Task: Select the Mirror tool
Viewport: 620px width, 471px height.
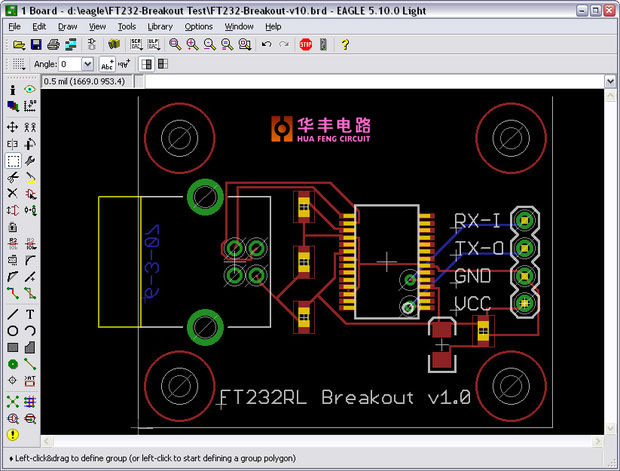Action: [13, 144]
